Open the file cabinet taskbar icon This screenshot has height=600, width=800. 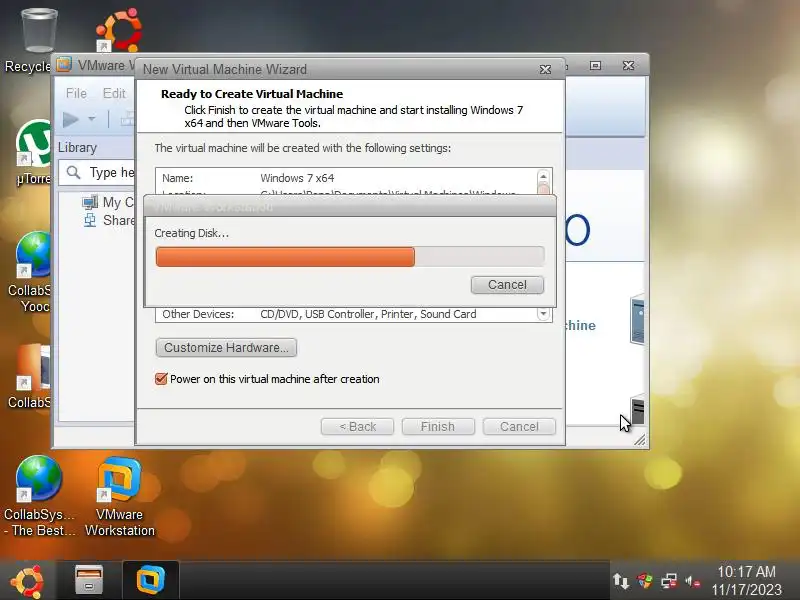pos(89,580)
